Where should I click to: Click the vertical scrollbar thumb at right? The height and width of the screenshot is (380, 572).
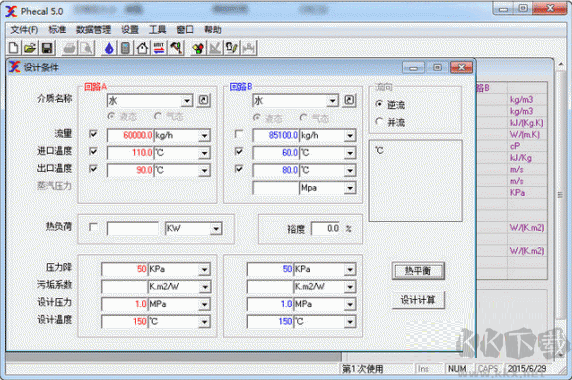coord(560,195)
